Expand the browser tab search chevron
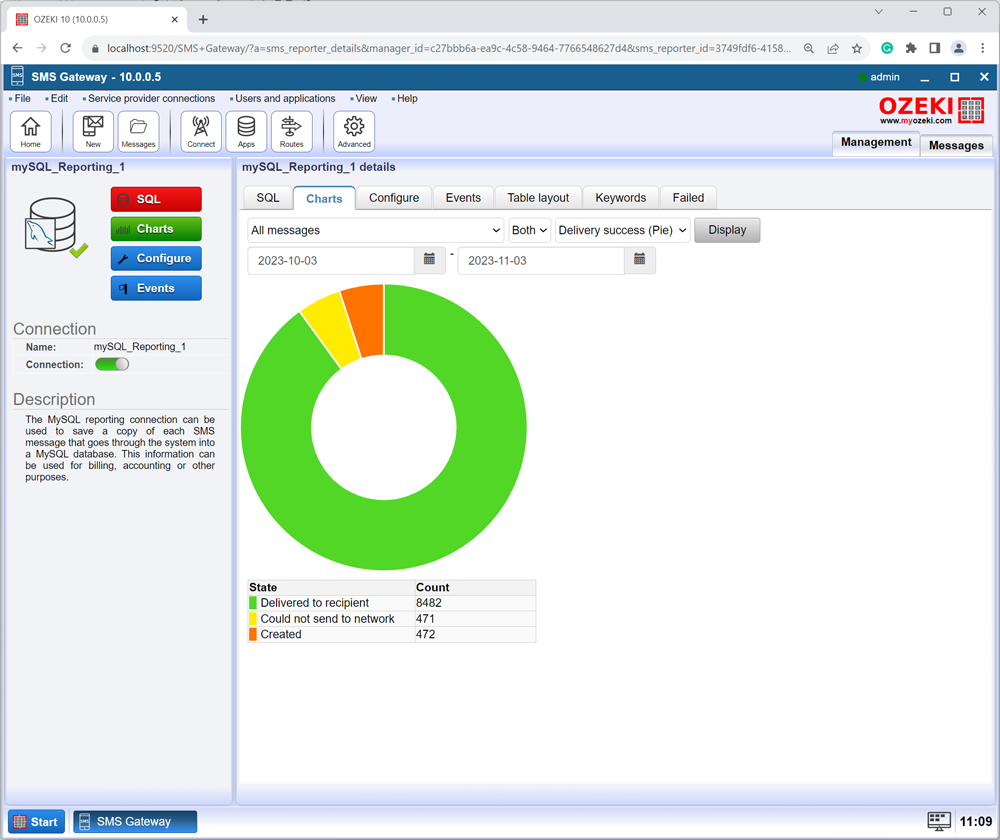This screenshot has height=840, width=1000. (x=879, y=11)
